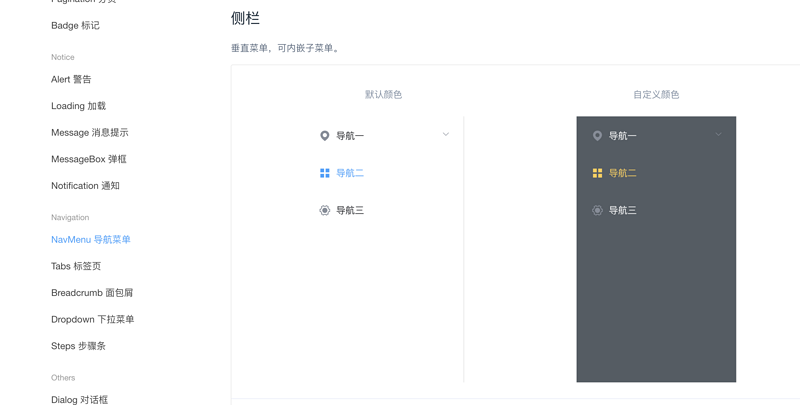Open NavMenu 导航菜单 sidebar link
Viewport: 800px width, 405px height.
(x=91, y=239)
